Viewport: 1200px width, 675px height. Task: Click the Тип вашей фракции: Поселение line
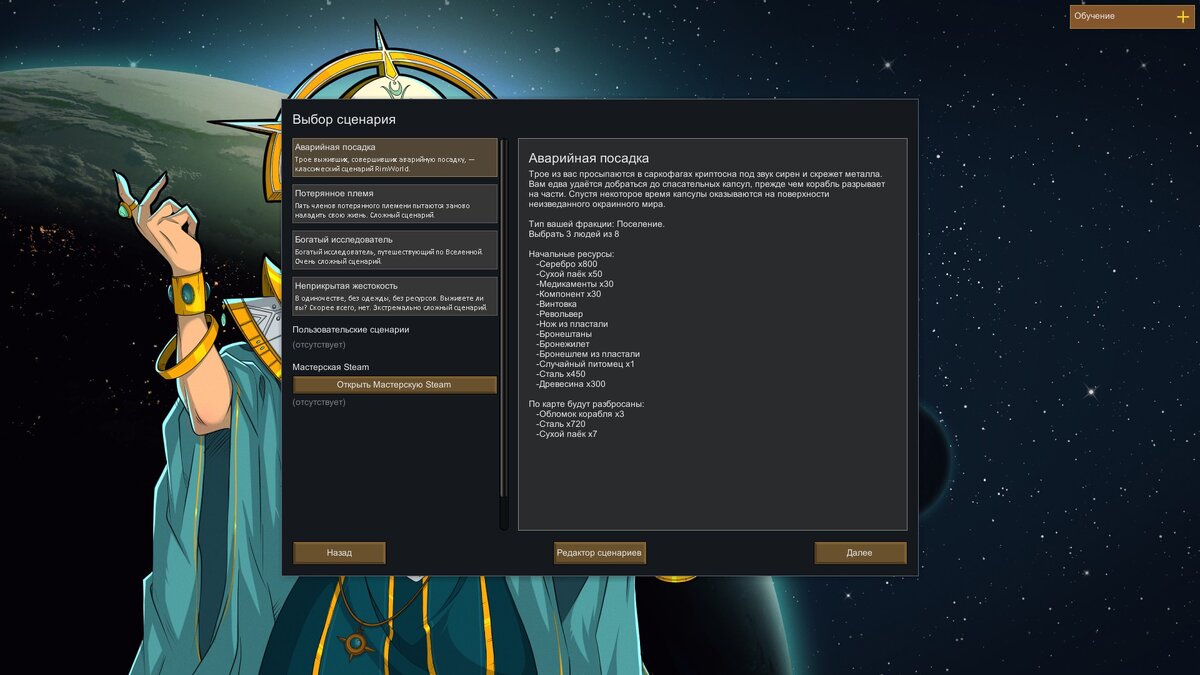click(597, 224)
